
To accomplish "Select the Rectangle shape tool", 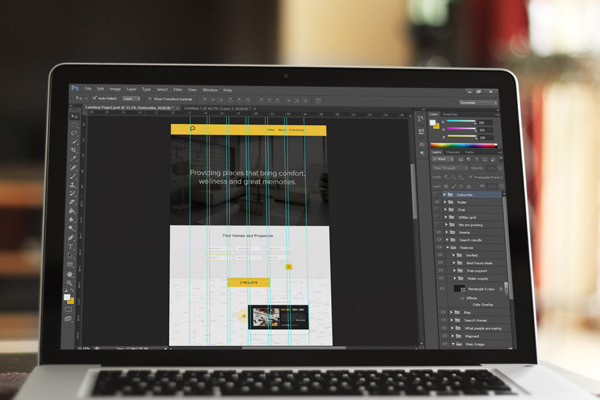I will coord(70,264).
